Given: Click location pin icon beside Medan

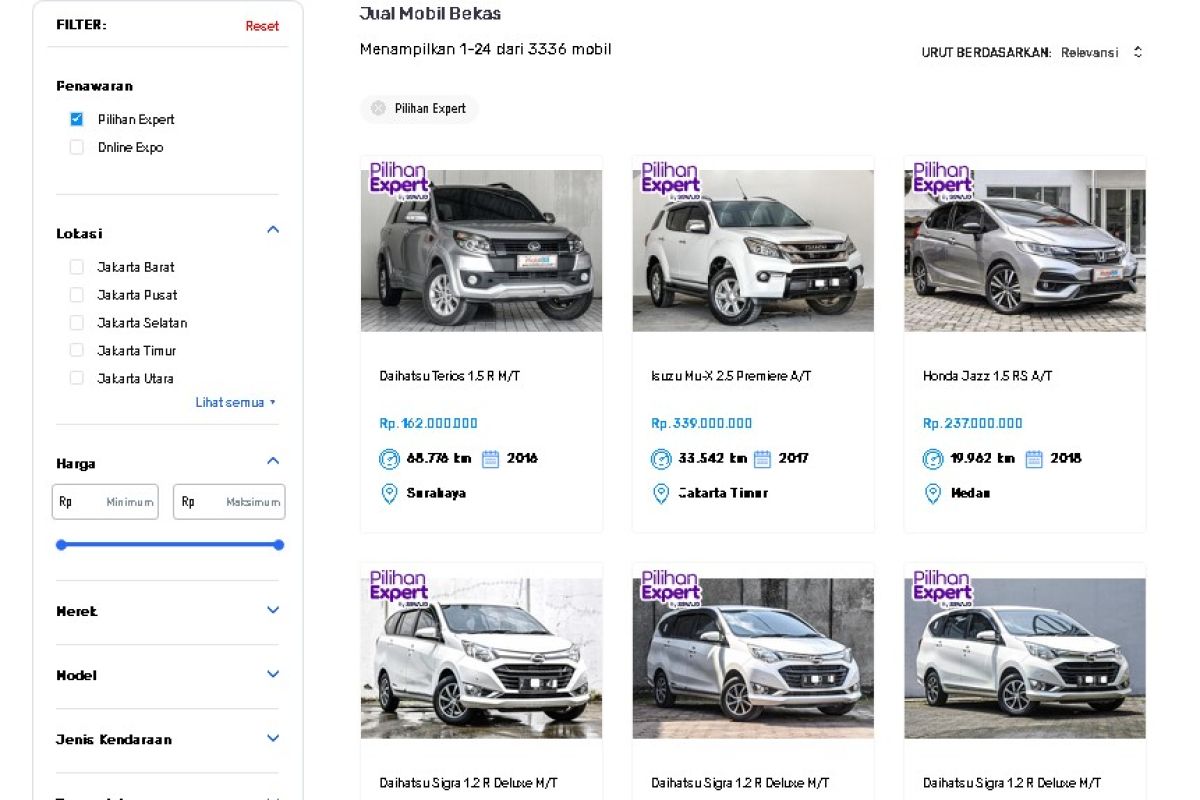Looking at the screenshot, I should click(x=933, y=494).
